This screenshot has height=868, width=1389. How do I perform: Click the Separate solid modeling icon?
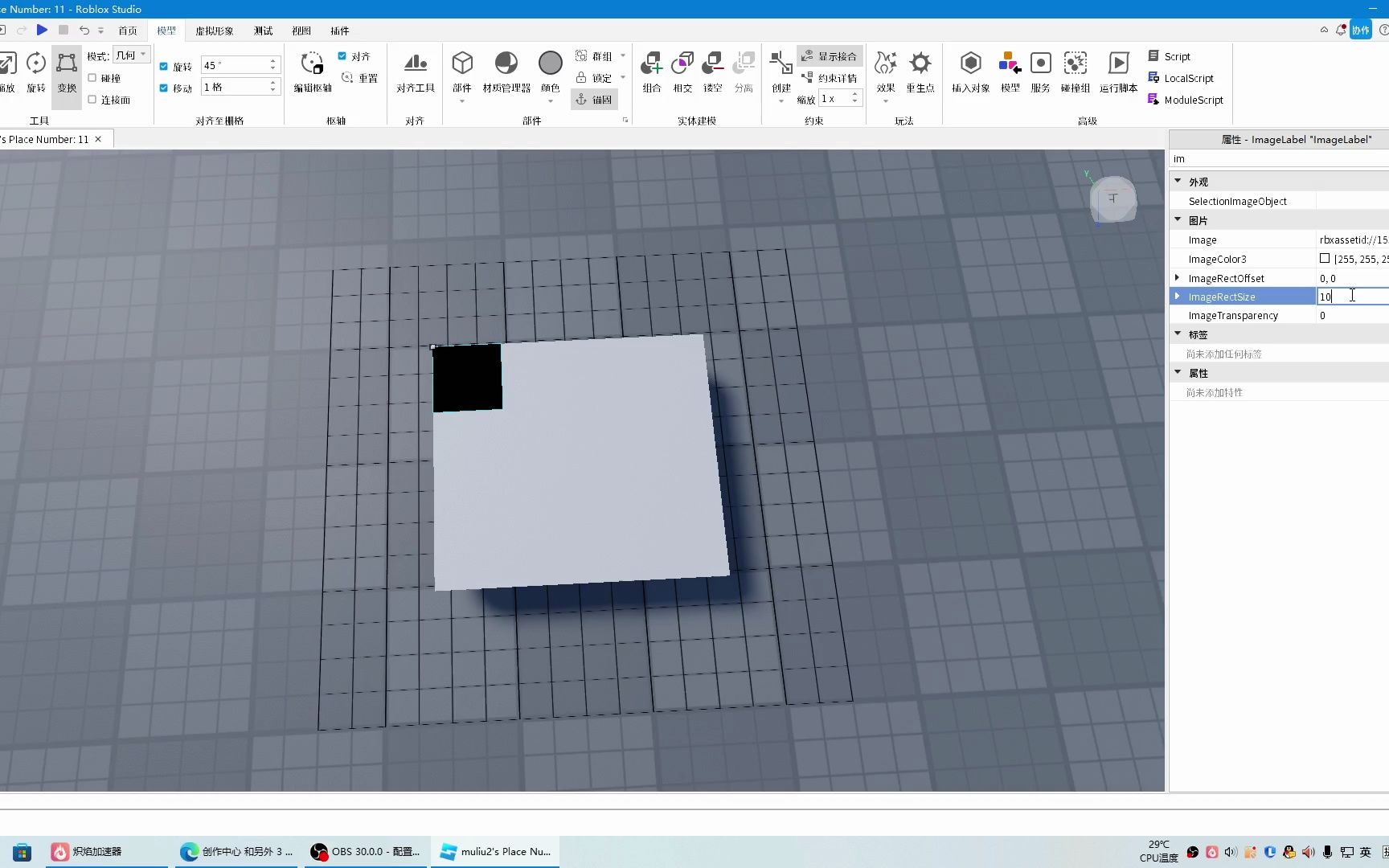point(744,72)
